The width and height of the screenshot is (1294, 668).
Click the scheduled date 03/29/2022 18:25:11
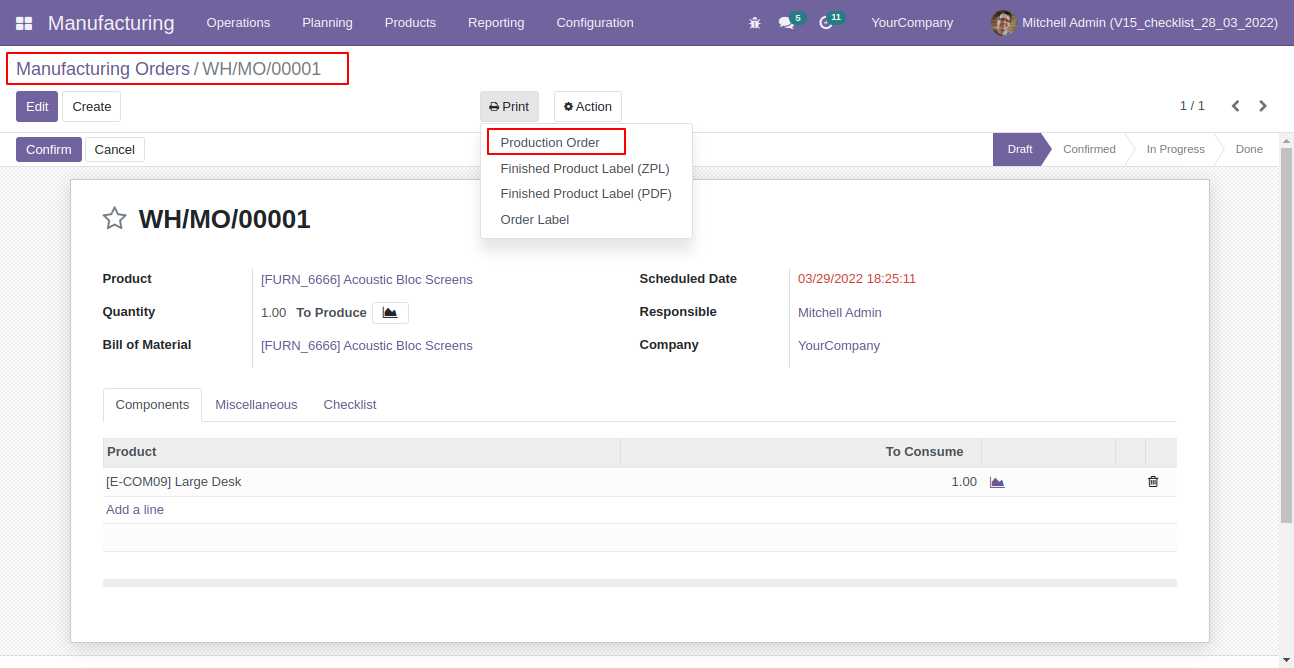click(857, 279)
